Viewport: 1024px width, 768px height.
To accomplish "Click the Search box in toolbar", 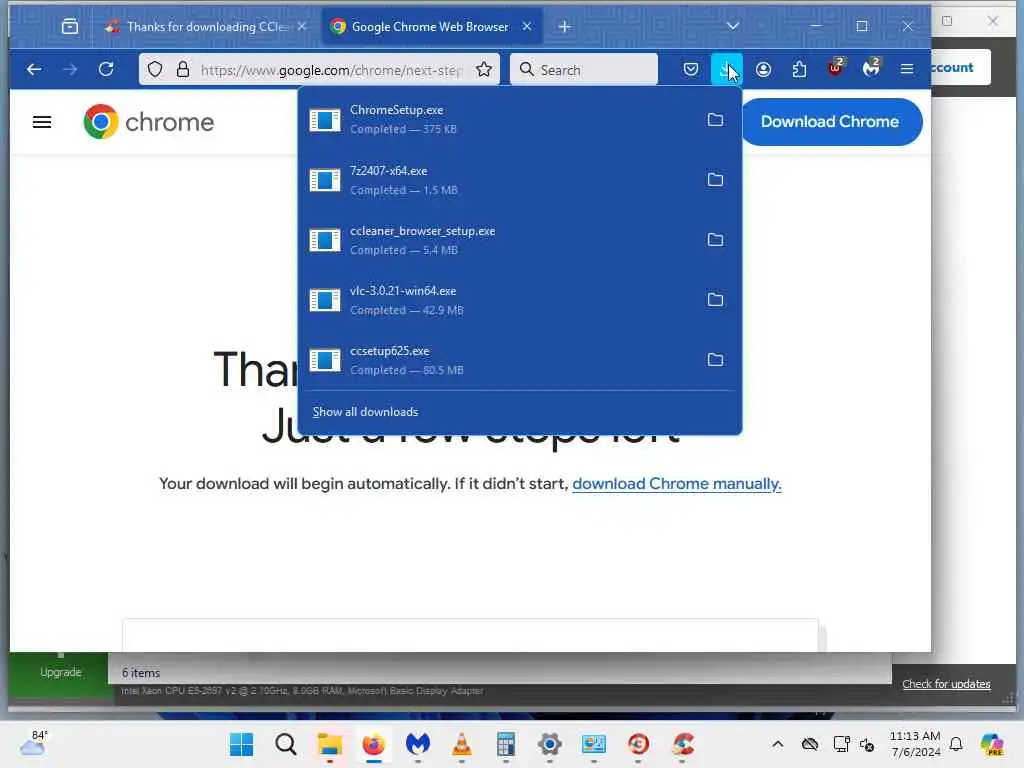I will [584, 69].
